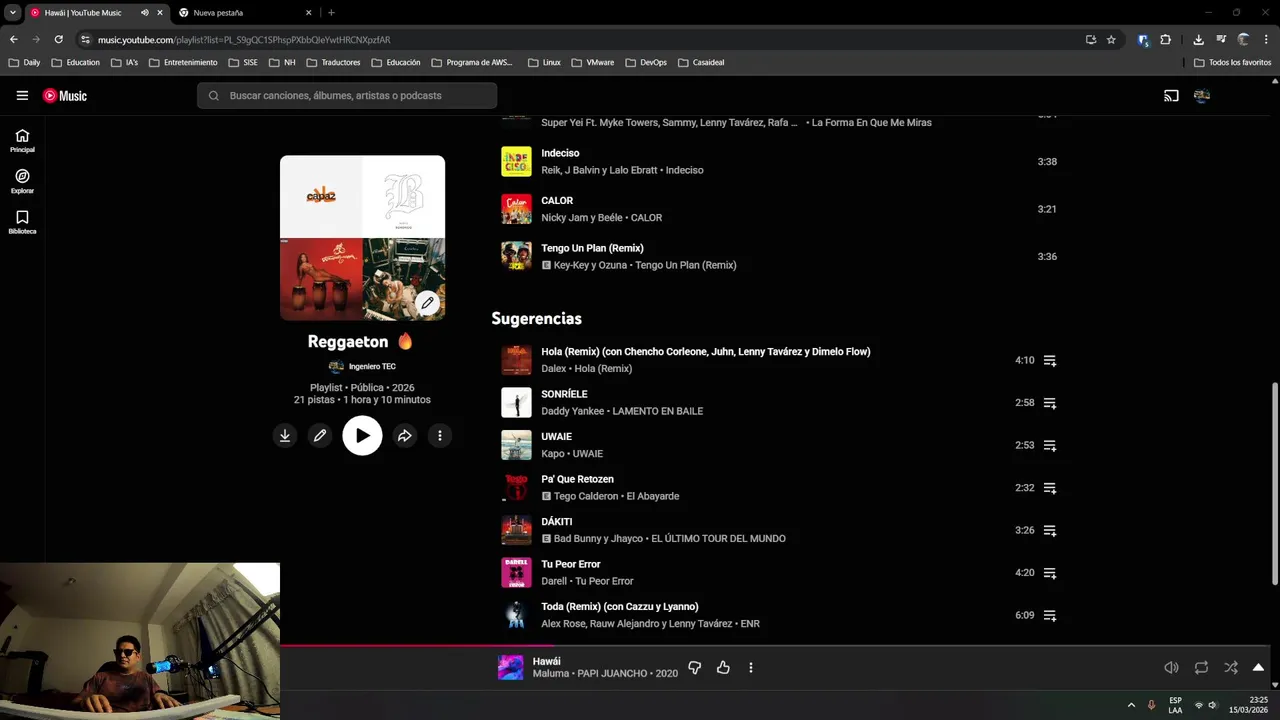Open the Education bookmarks folder
The image size is (1280, 720).
coord(76,62)
